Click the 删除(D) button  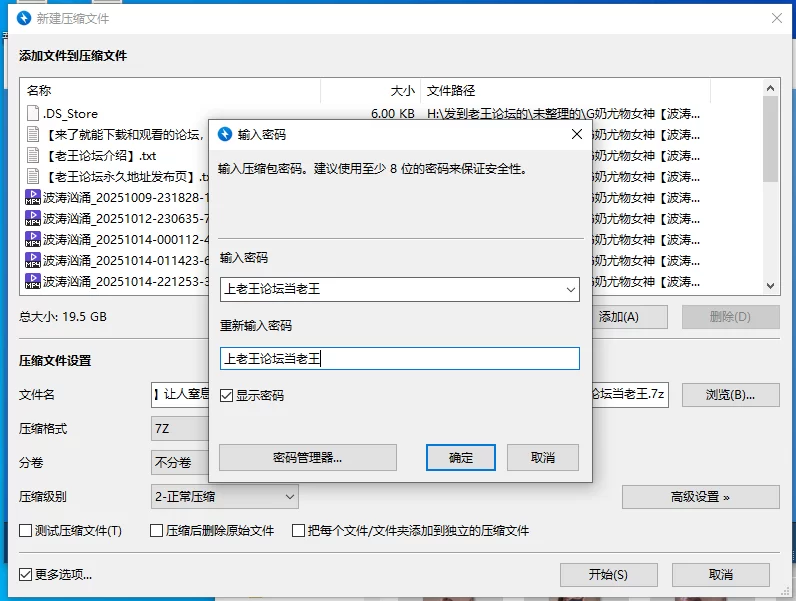[731, 317]
